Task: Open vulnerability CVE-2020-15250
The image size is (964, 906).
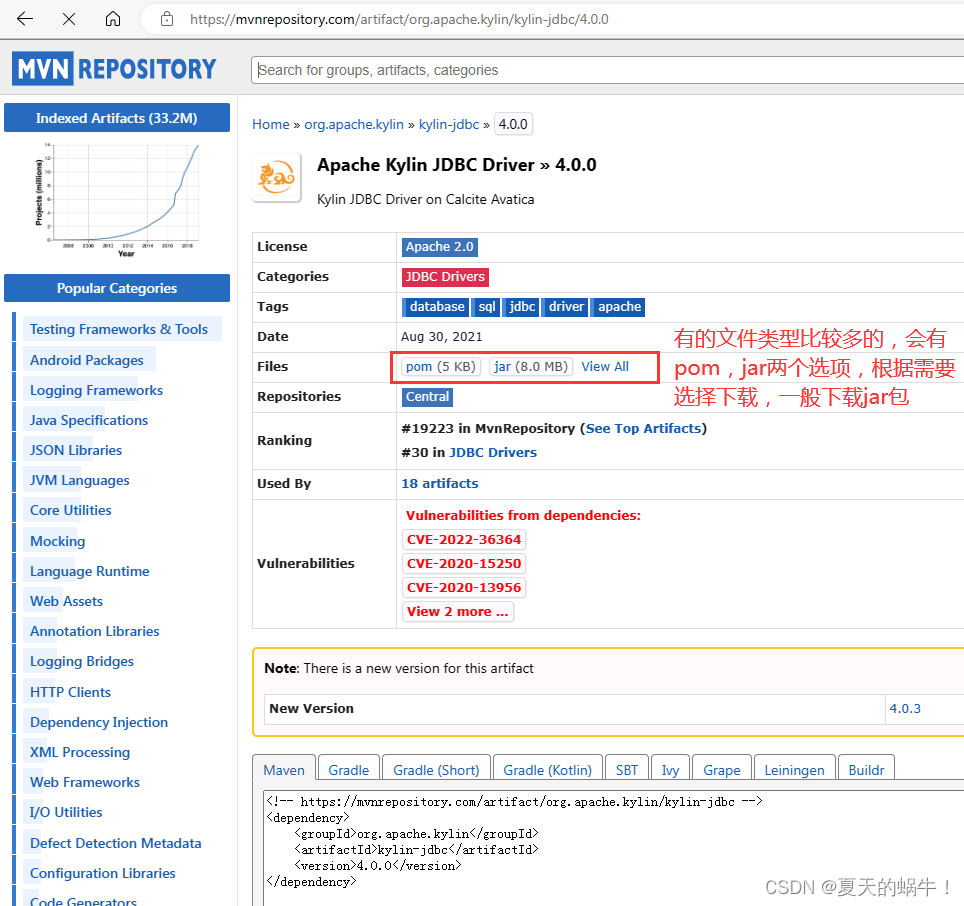Action: [x=464, y=564]
